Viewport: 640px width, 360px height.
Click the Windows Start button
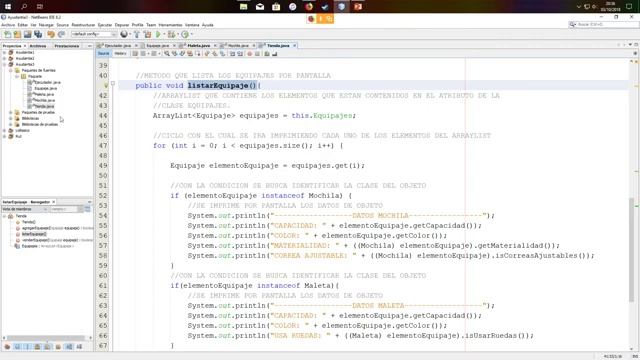[x=8, y=7]
